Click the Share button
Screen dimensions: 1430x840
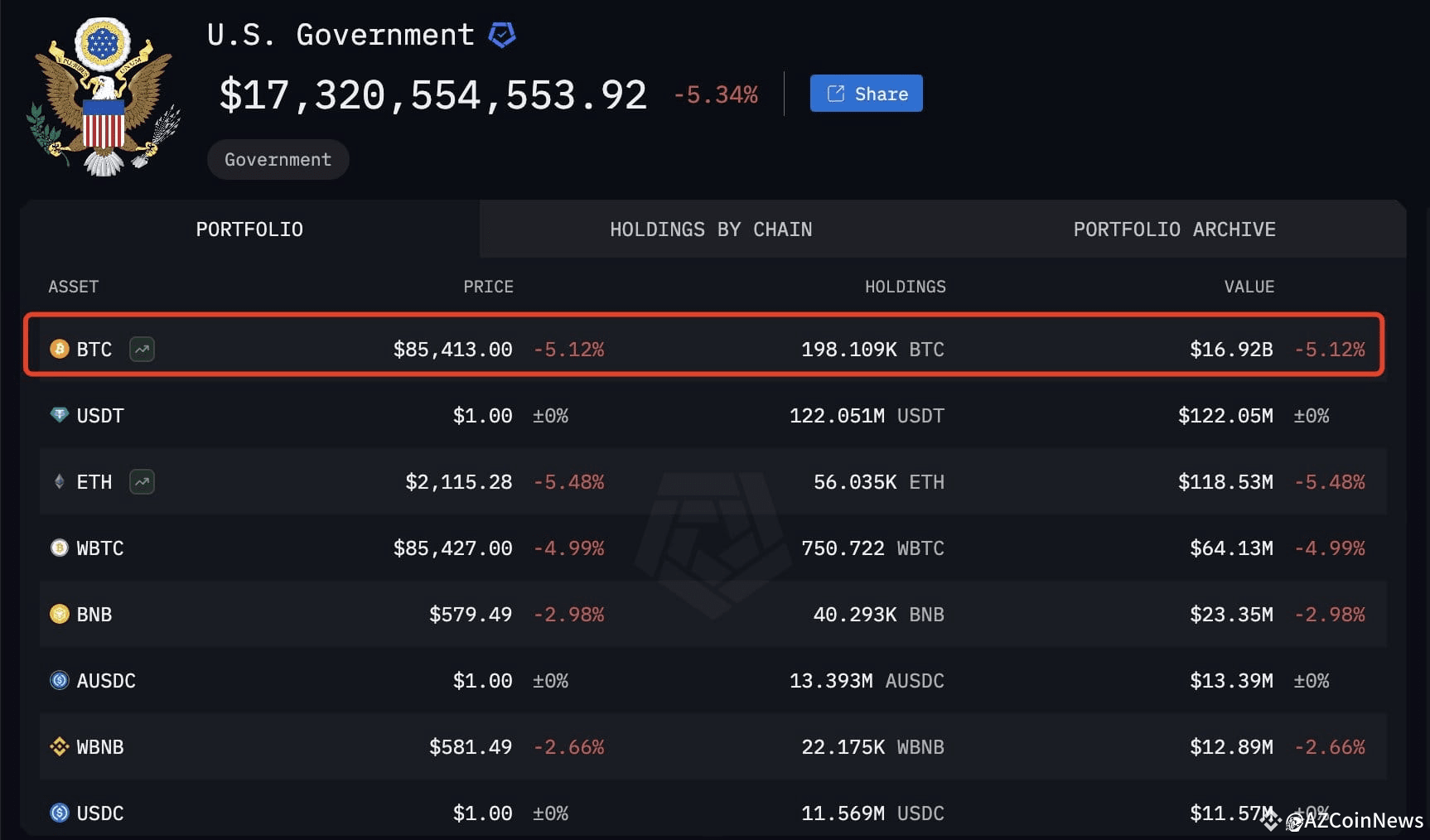coord(865,93)
